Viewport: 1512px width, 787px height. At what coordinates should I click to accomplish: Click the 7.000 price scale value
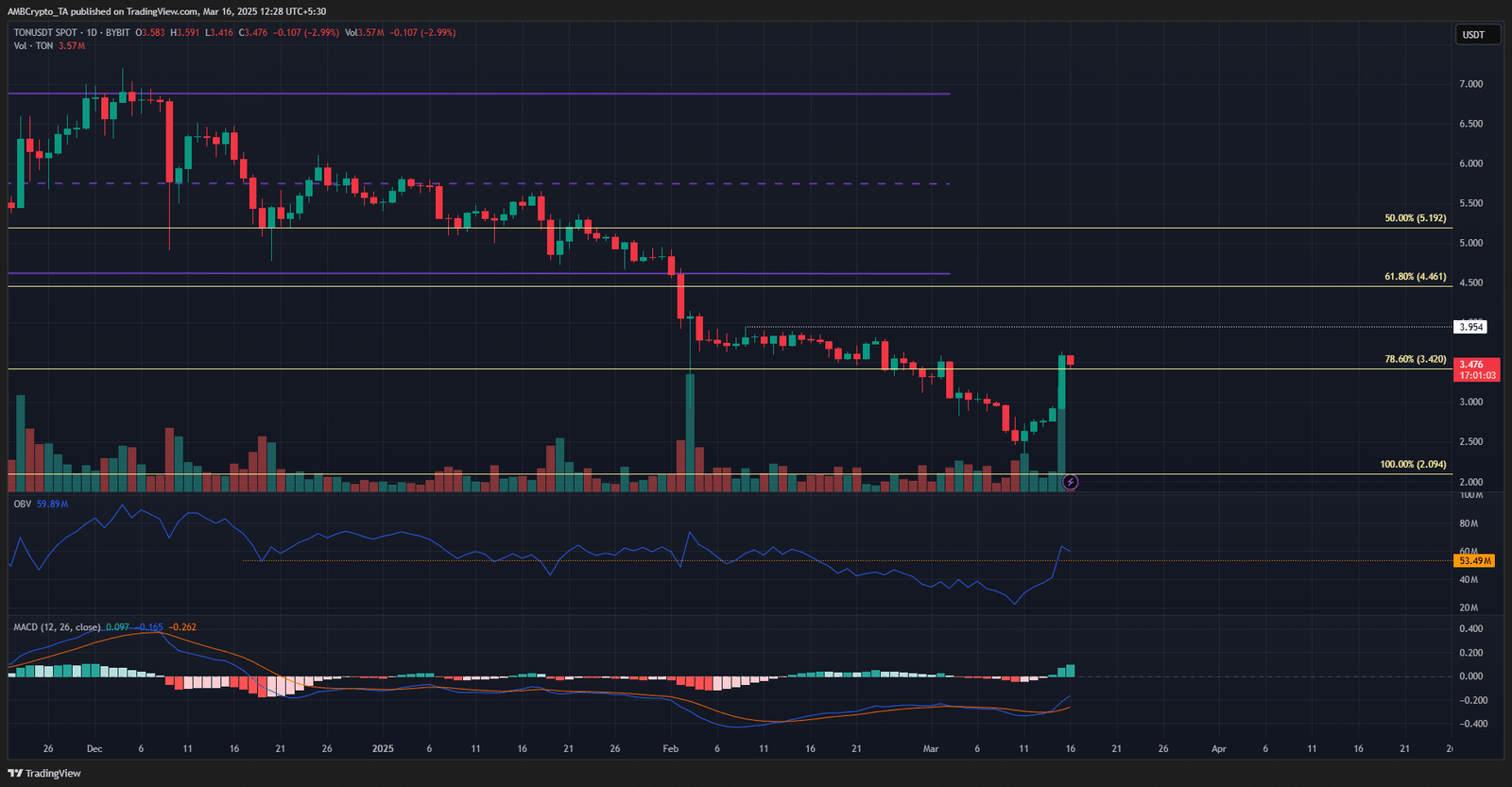point(1470,84)
